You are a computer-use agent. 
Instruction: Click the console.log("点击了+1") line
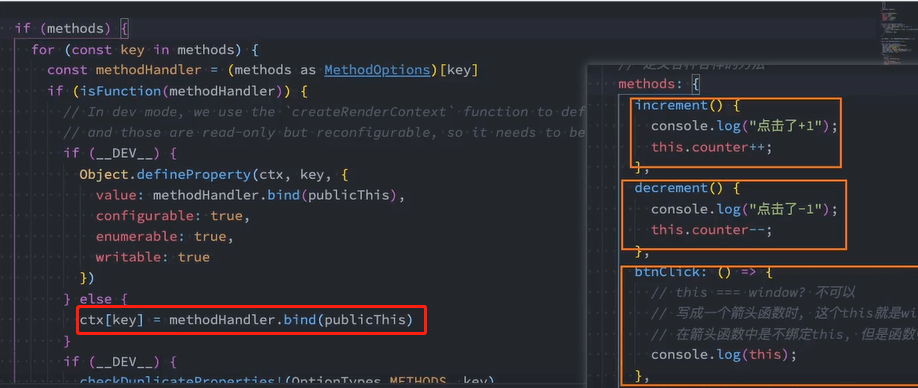tap(745, 126)
